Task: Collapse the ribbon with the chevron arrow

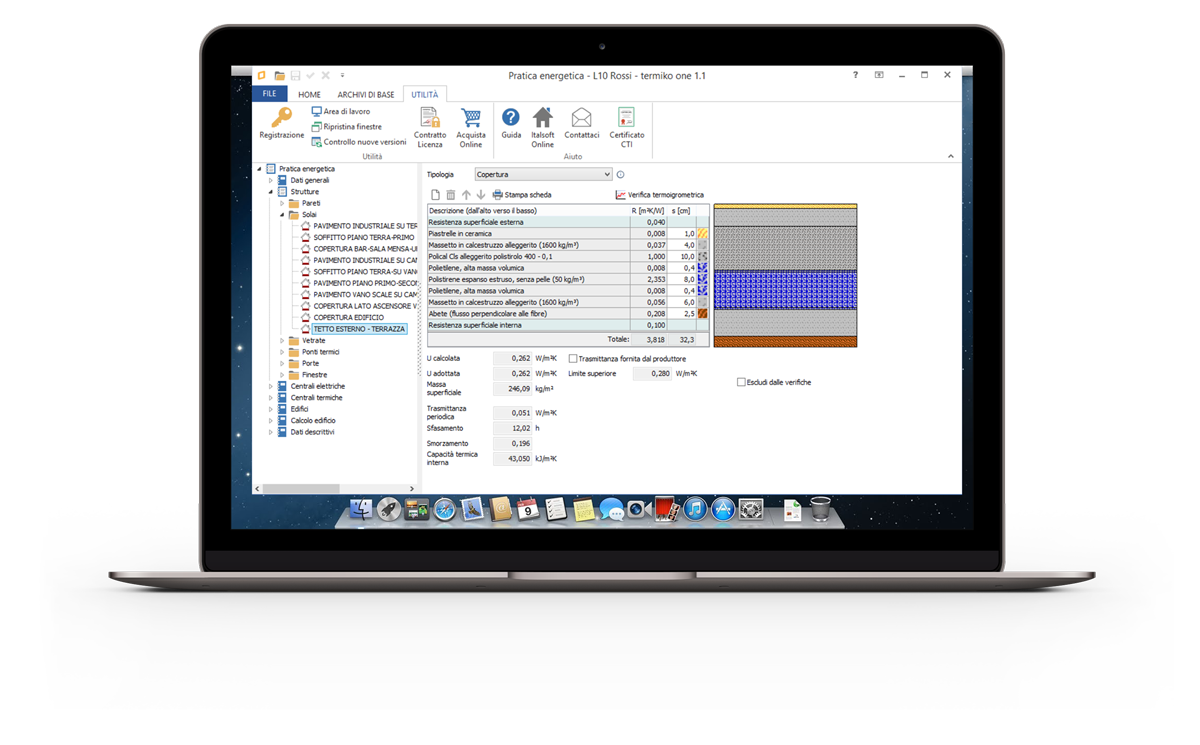Action: tap(950, 157)
